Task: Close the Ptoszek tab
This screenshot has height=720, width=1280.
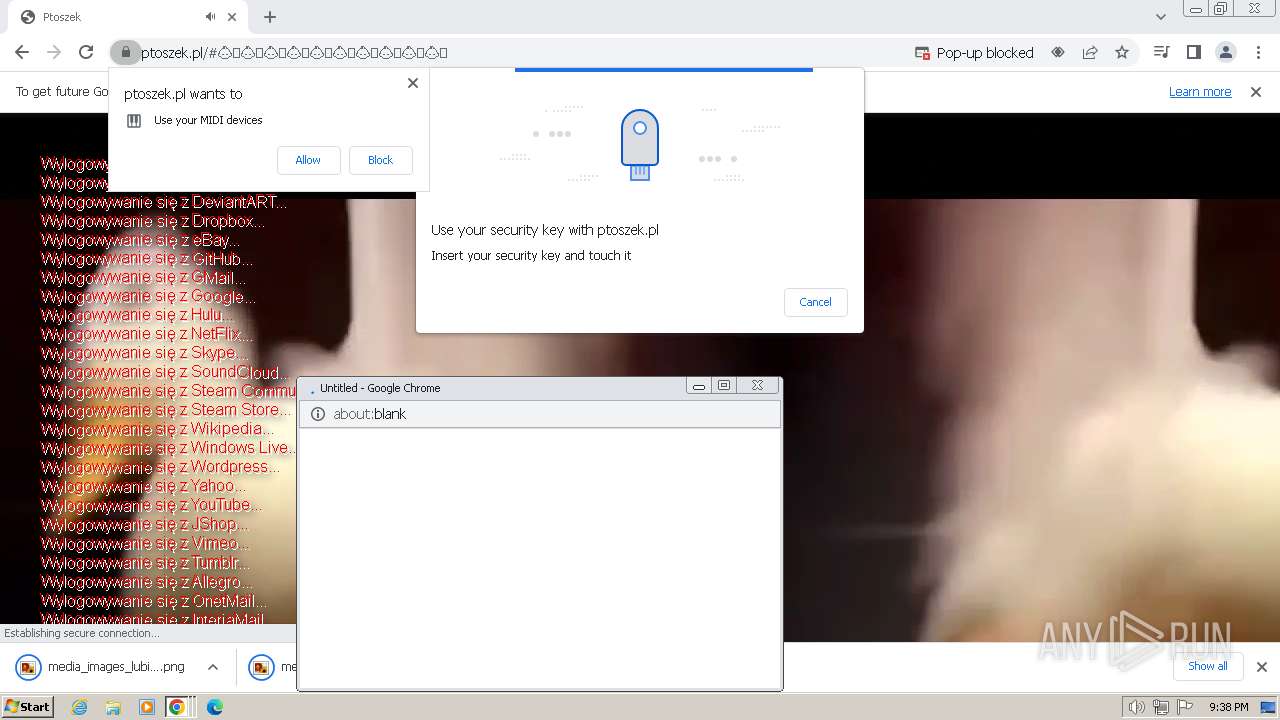Action: click(x=233, y=17)
